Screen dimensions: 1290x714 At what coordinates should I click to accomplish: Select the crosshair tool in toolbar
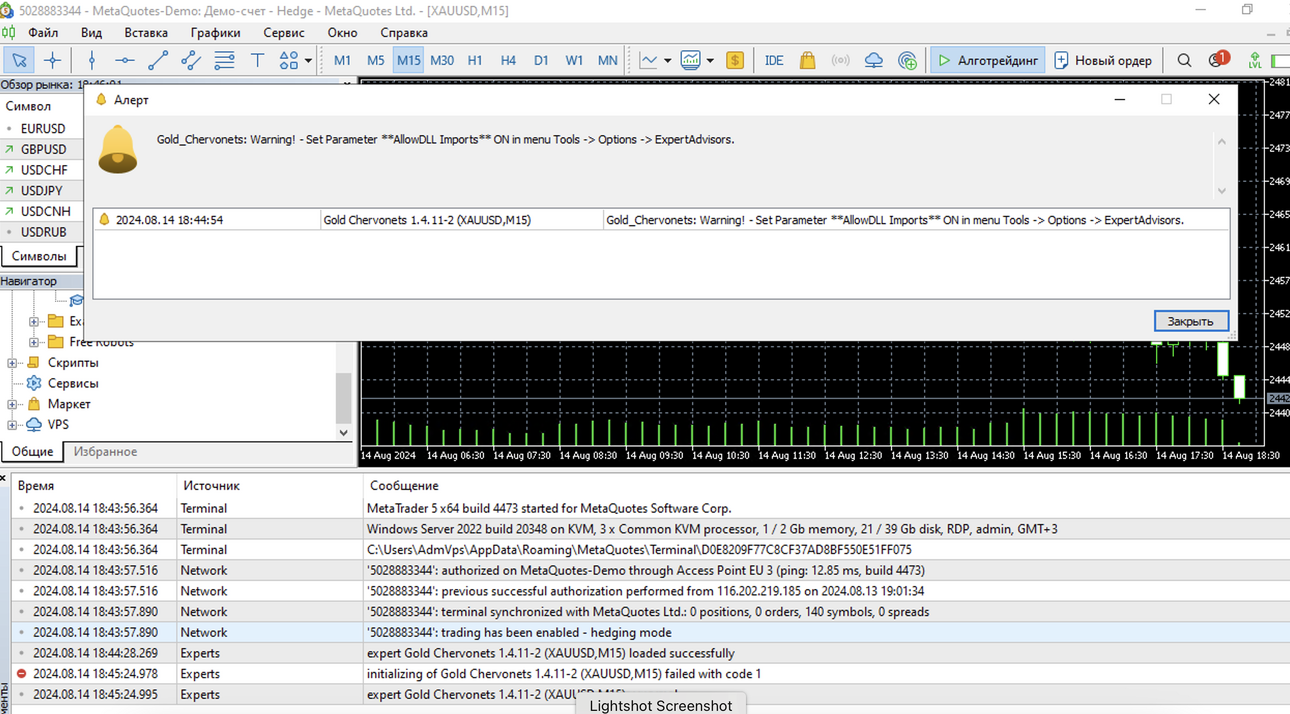click(x=53, y=60)
